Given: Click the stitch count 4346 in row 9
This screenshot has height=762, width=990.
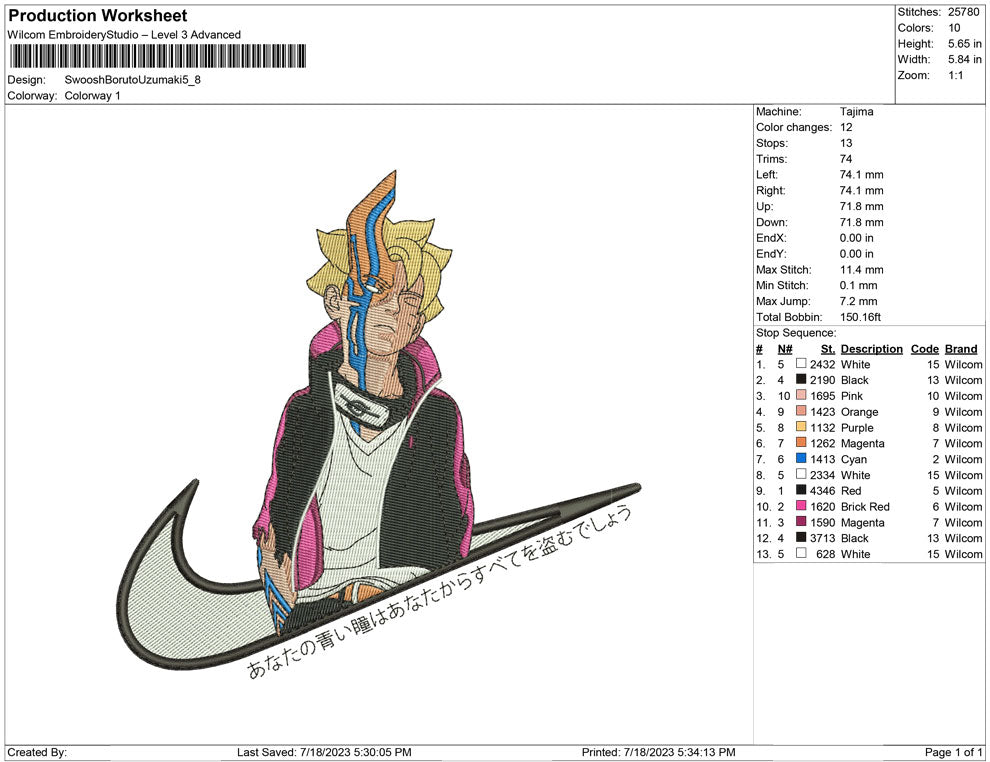Looking at the screenshot, I should 823,491.
